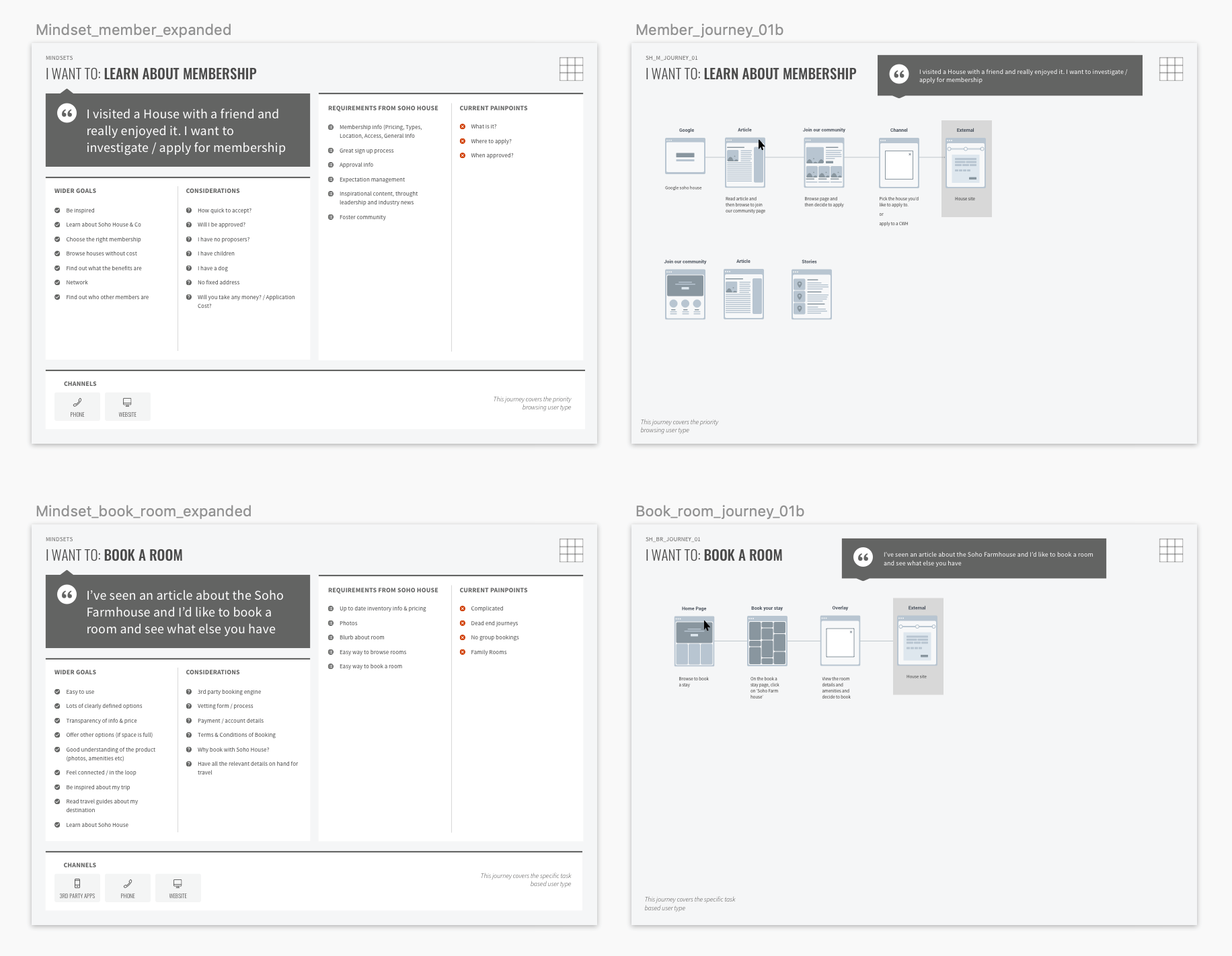Select the WEBSITE channel icon in book a room mindset
This screenshot has height=956, width=1232.
[x=178, y=888]
